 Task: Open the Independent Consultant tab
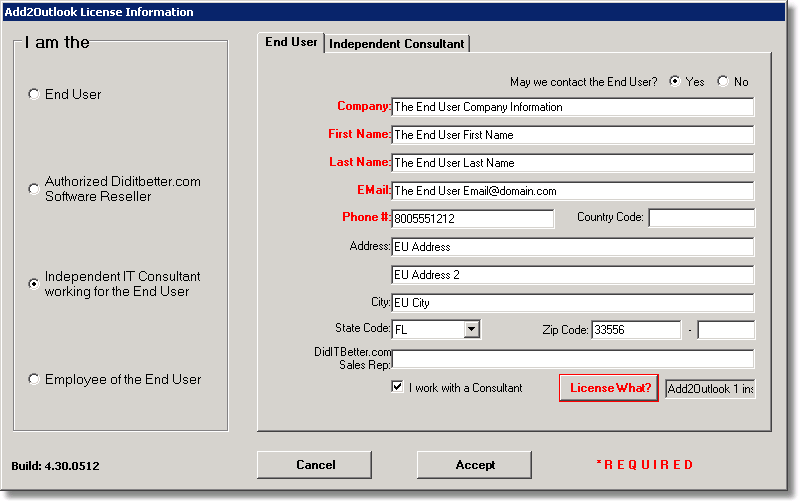tap(396, 44)
